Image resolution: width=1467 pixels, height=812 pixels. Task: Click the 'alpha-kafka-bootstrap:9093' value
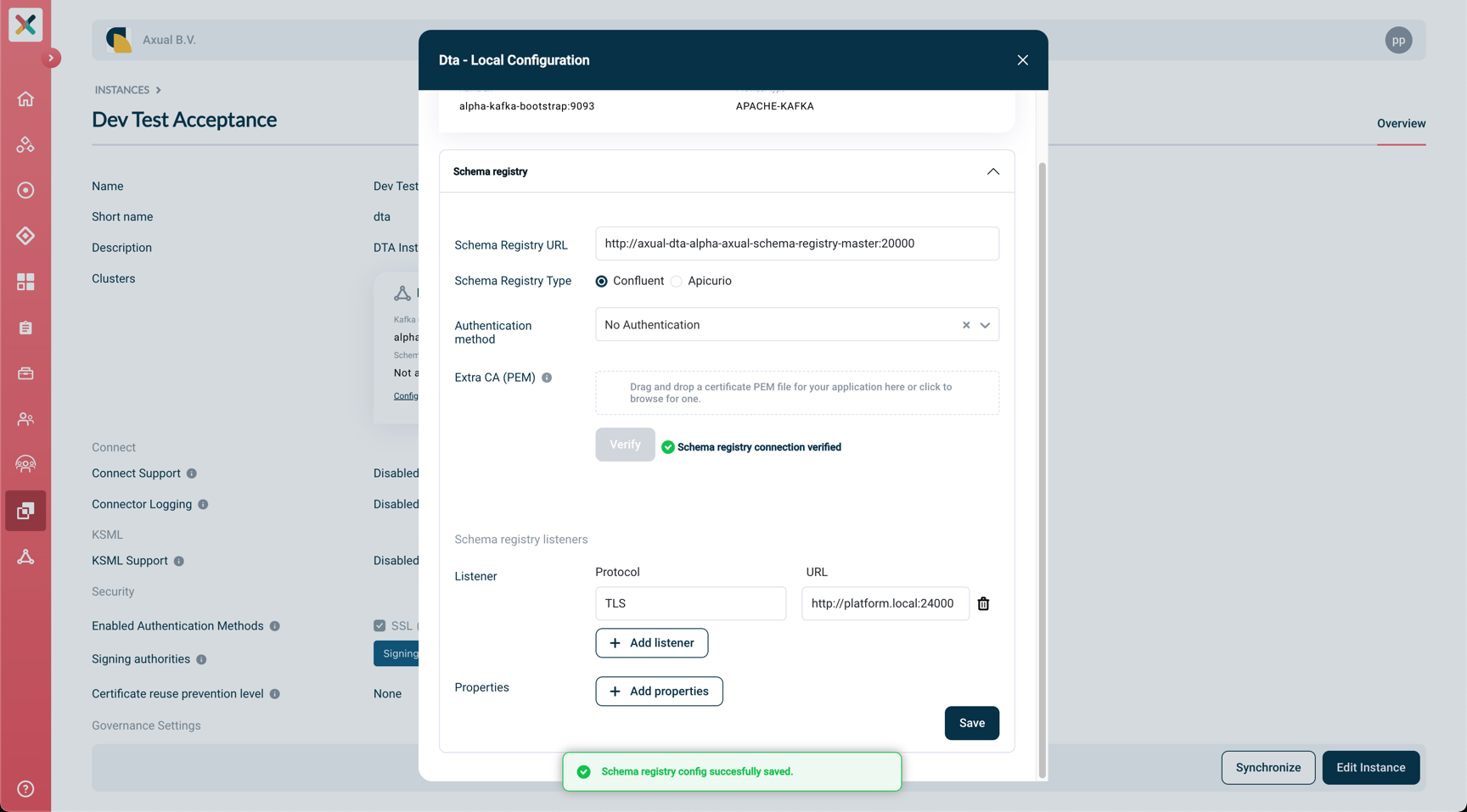coord(526,106)
